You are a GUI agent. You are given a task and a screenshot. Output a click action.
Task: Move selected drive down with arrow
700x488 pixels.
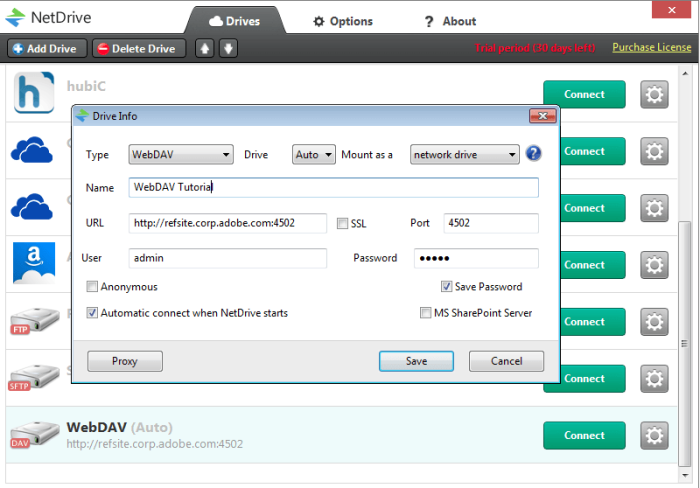[228, 48]
